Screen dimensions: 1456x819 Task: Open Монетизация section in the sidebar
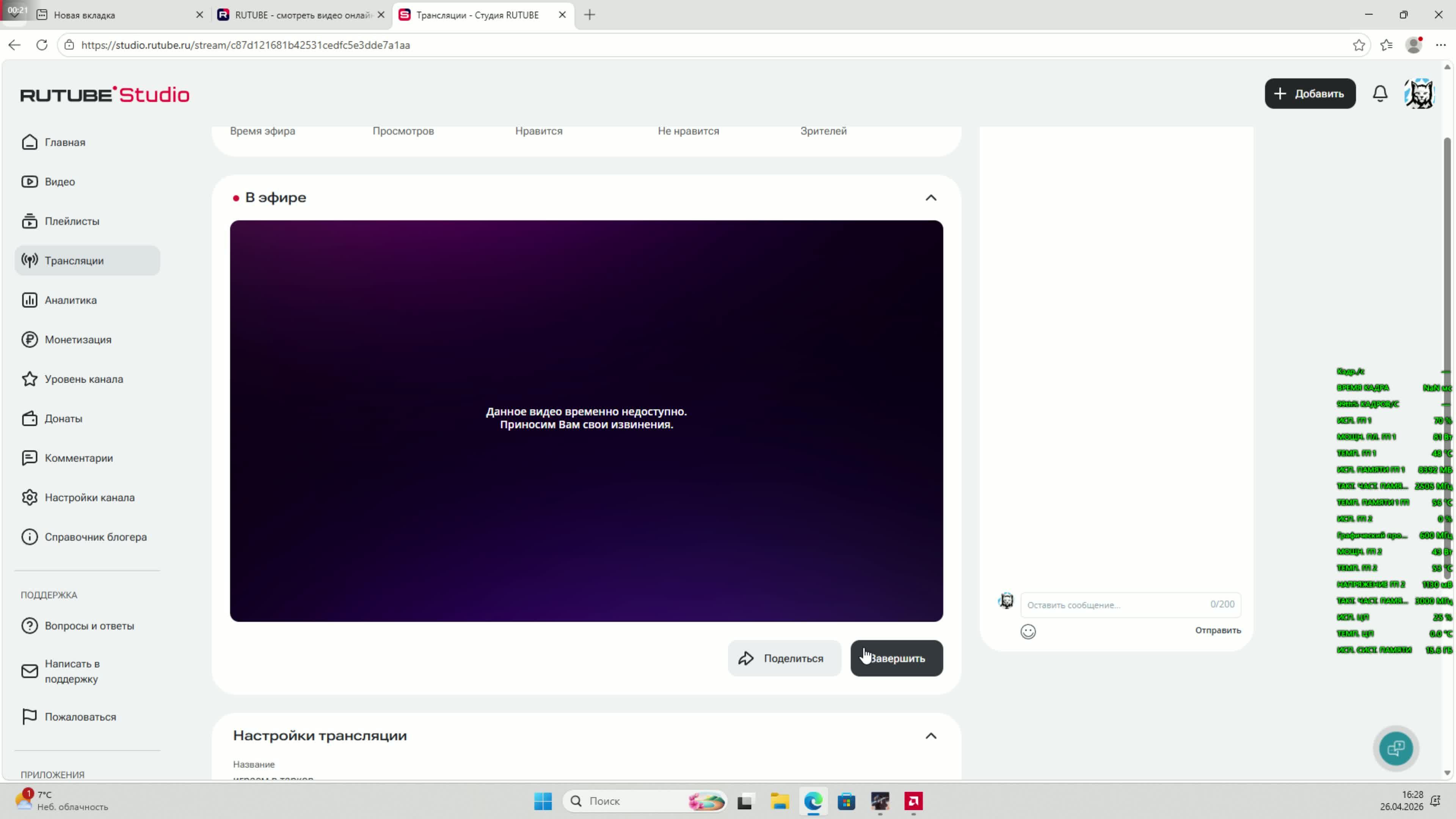tap(78, 340)
